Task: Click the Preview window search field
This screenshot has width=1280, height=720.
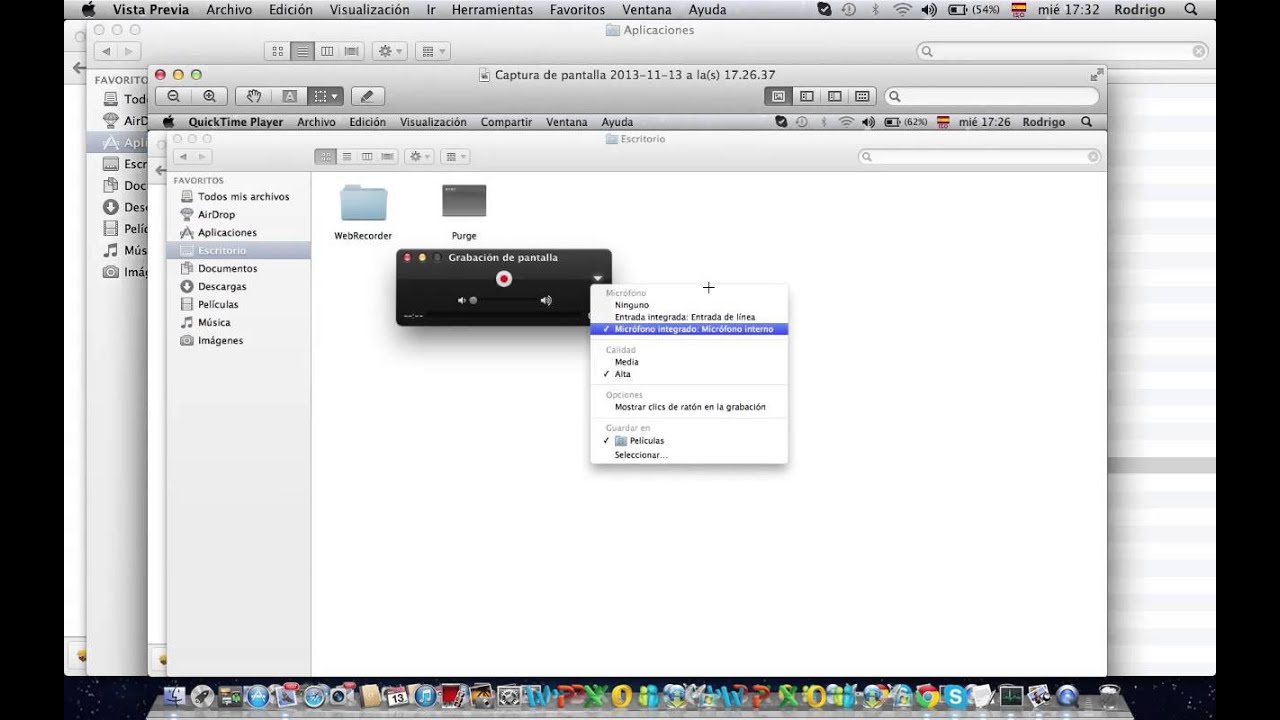Action: (991, 96)
